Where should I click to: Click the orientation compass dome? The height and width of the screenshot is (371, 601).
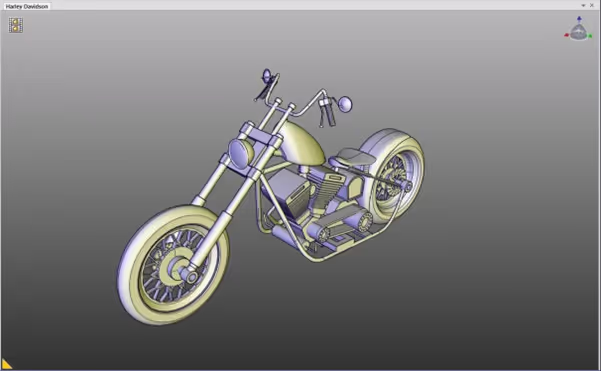(578, 32)
